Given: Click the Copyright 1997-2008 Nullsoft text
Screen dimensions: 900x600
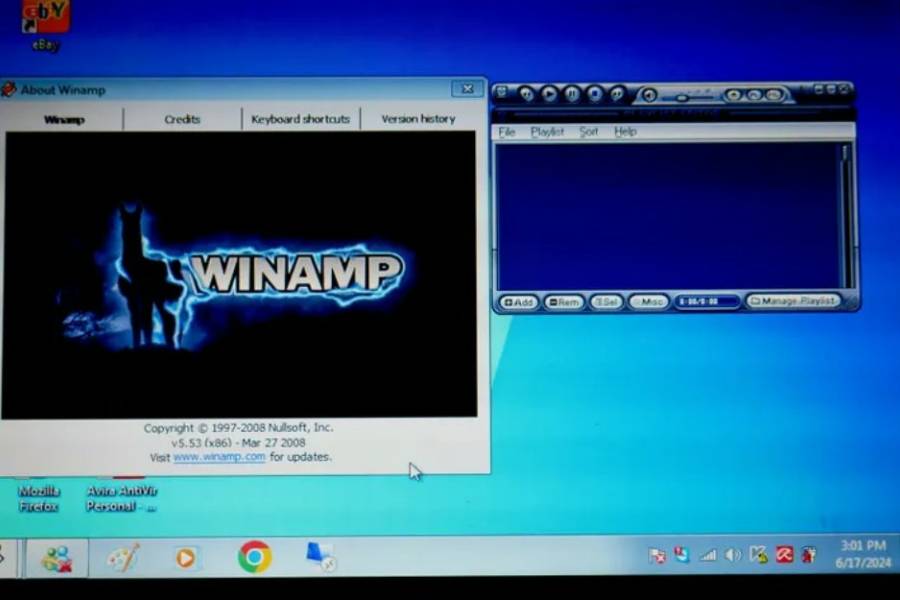Looking at the screenshot, I should (238, 428).
